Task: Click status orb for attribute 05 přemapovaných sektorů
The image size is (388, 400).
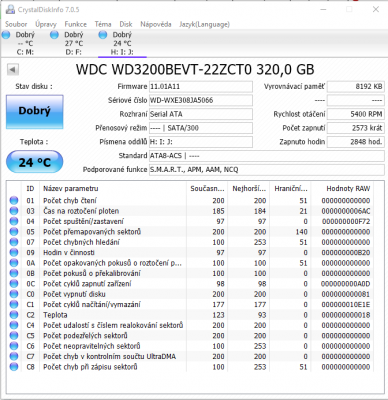Action: click(14, 232)
